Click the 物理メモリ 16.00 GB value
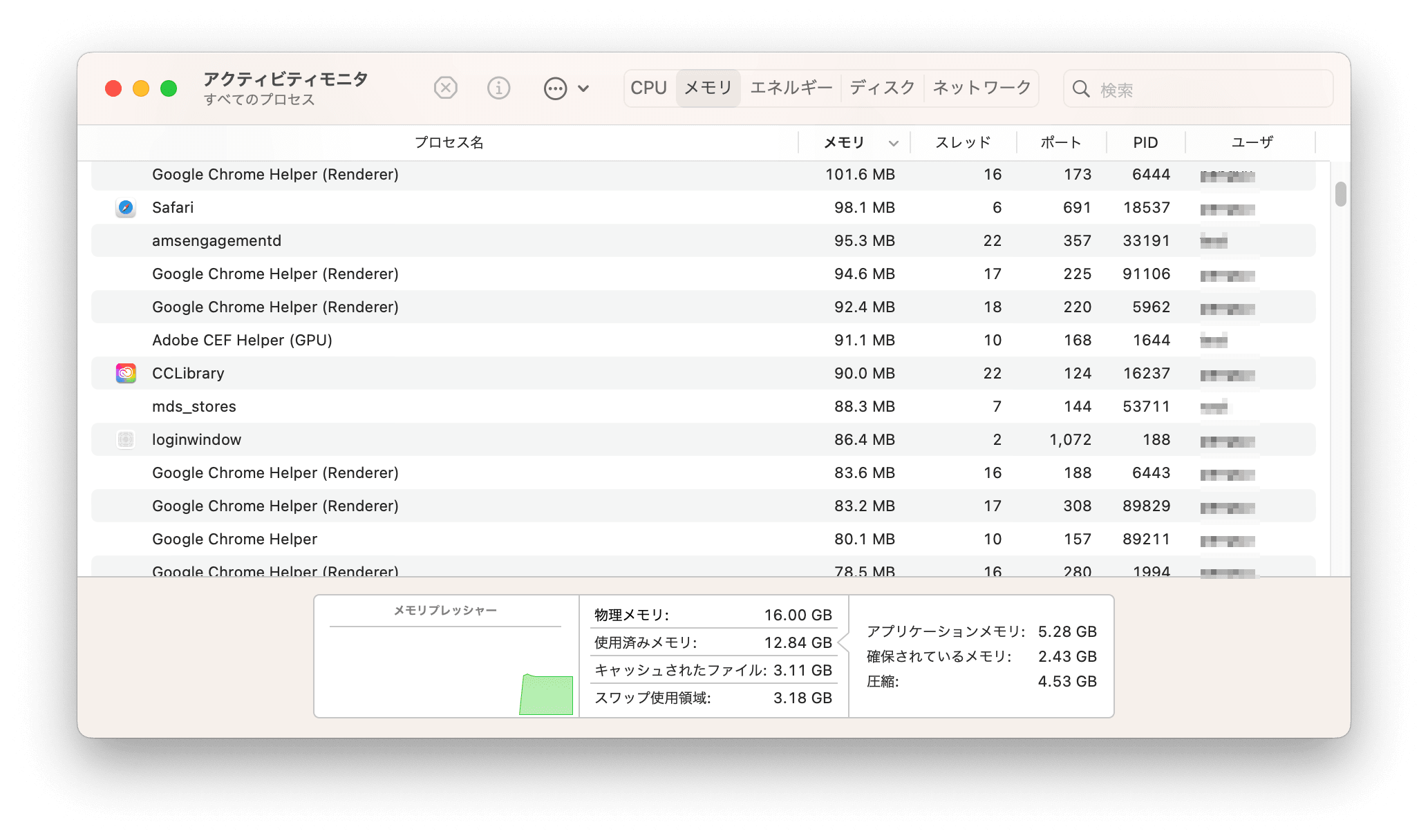This screenshot has height=840, width=1428. tap(798, 615)
